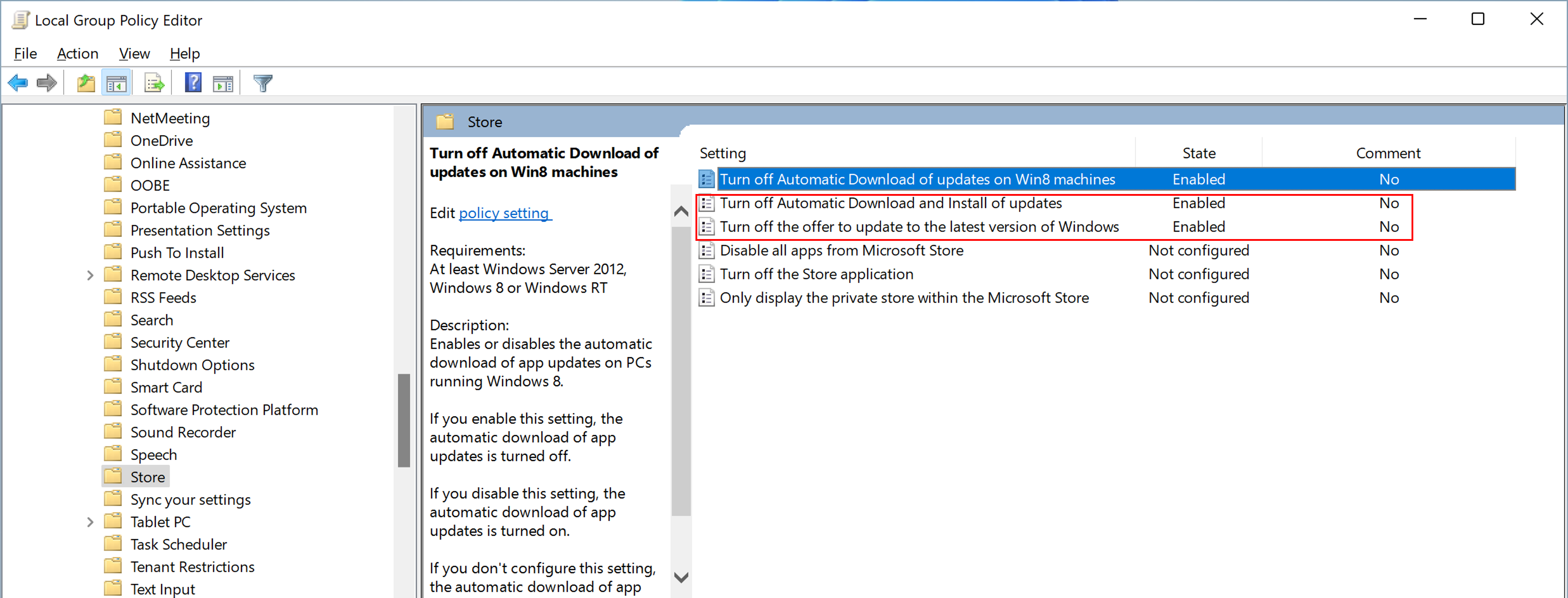This screenshot has height=598, width=1568.
Task: Select the Security Center folder in tree
Action: coord(180,343)
